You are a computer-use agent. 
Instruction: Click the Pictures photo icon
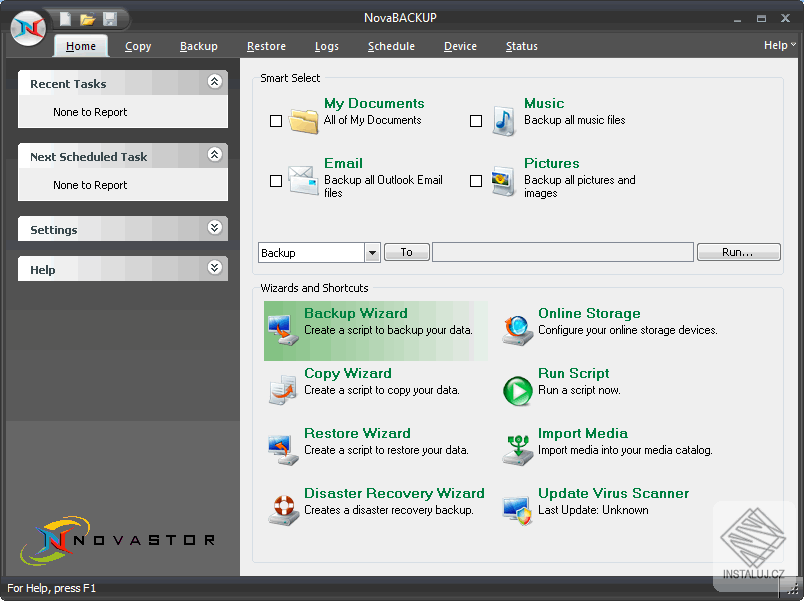503,181
